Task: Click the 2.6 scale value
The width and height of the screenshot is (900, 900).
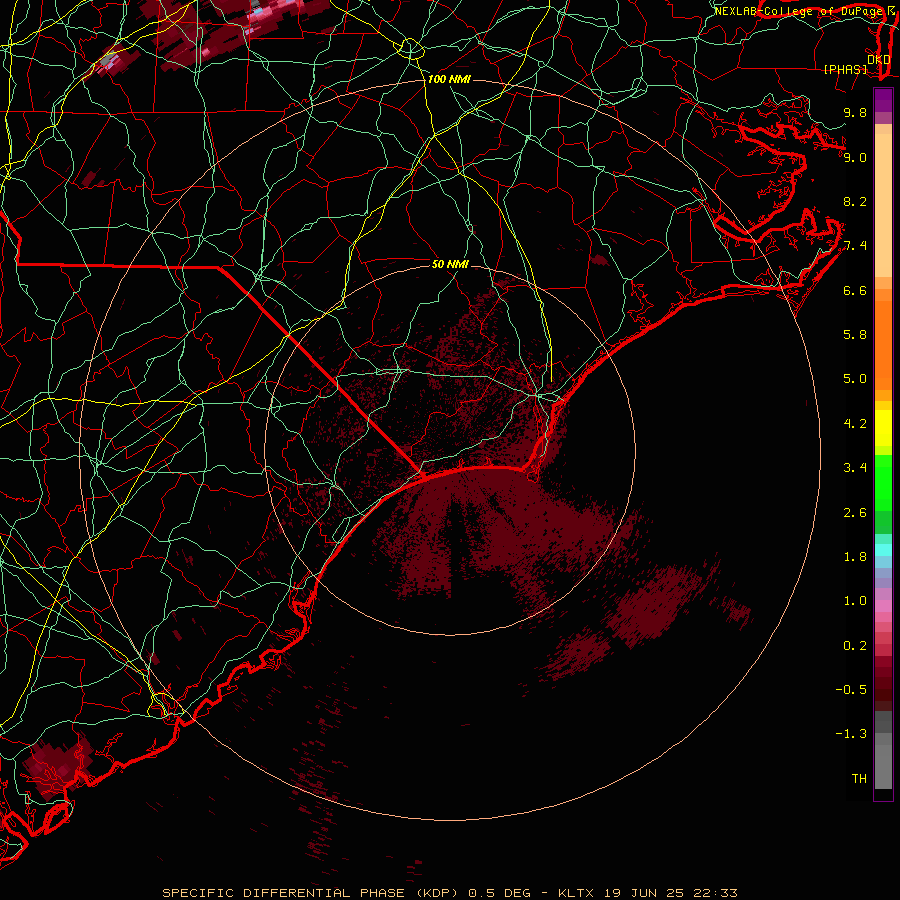Action: [x=855, y=513]
